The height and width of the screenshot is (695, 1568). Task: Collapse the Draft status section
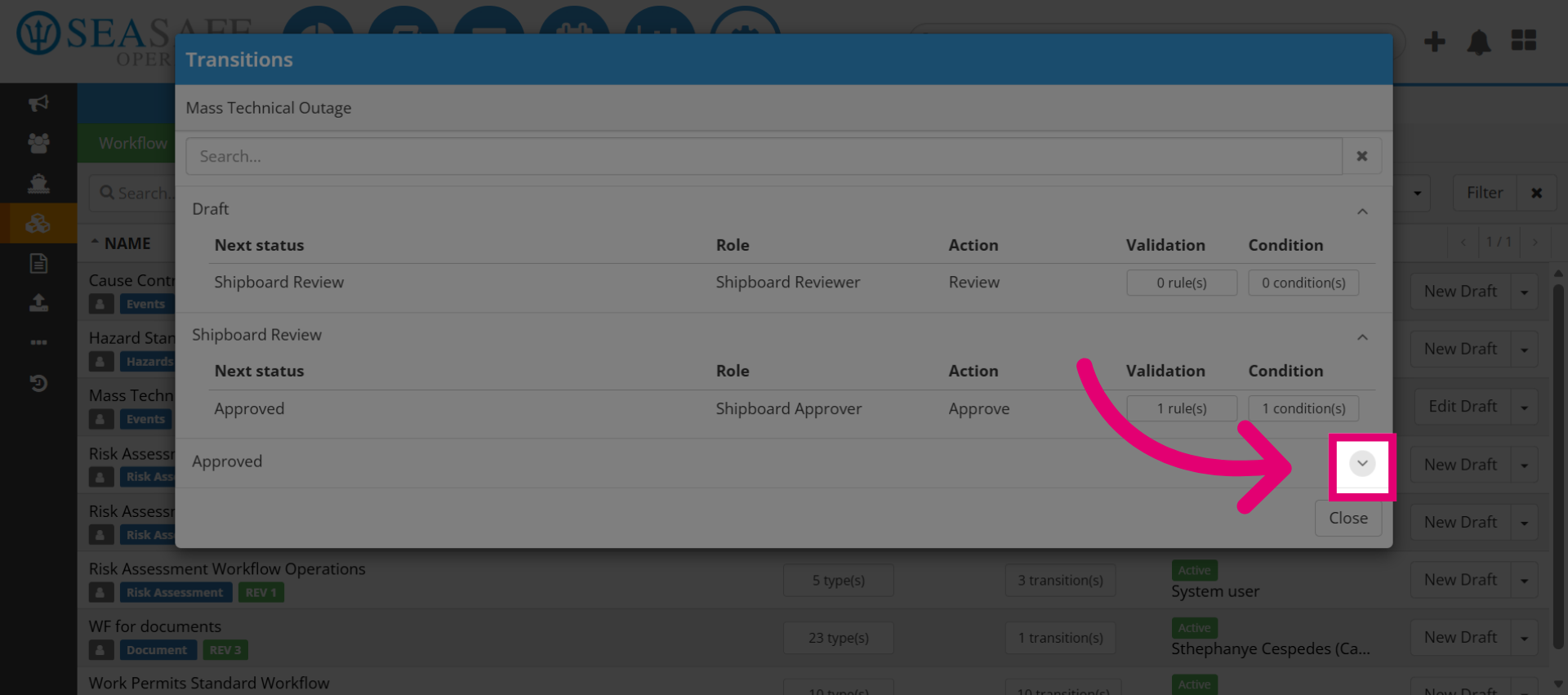point(1362,212)
